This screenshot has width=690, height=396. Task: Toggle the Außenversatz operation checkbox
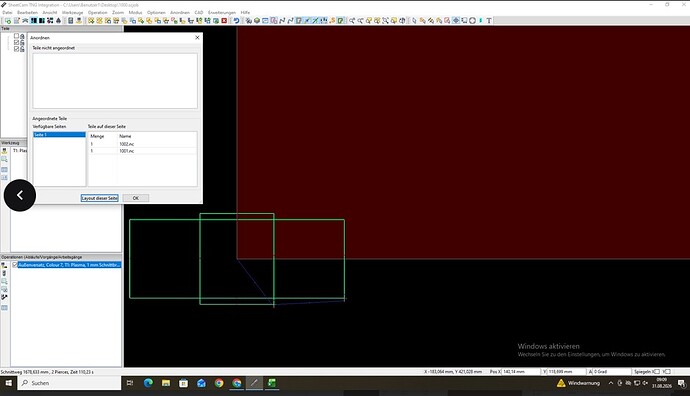pos(15,265)
